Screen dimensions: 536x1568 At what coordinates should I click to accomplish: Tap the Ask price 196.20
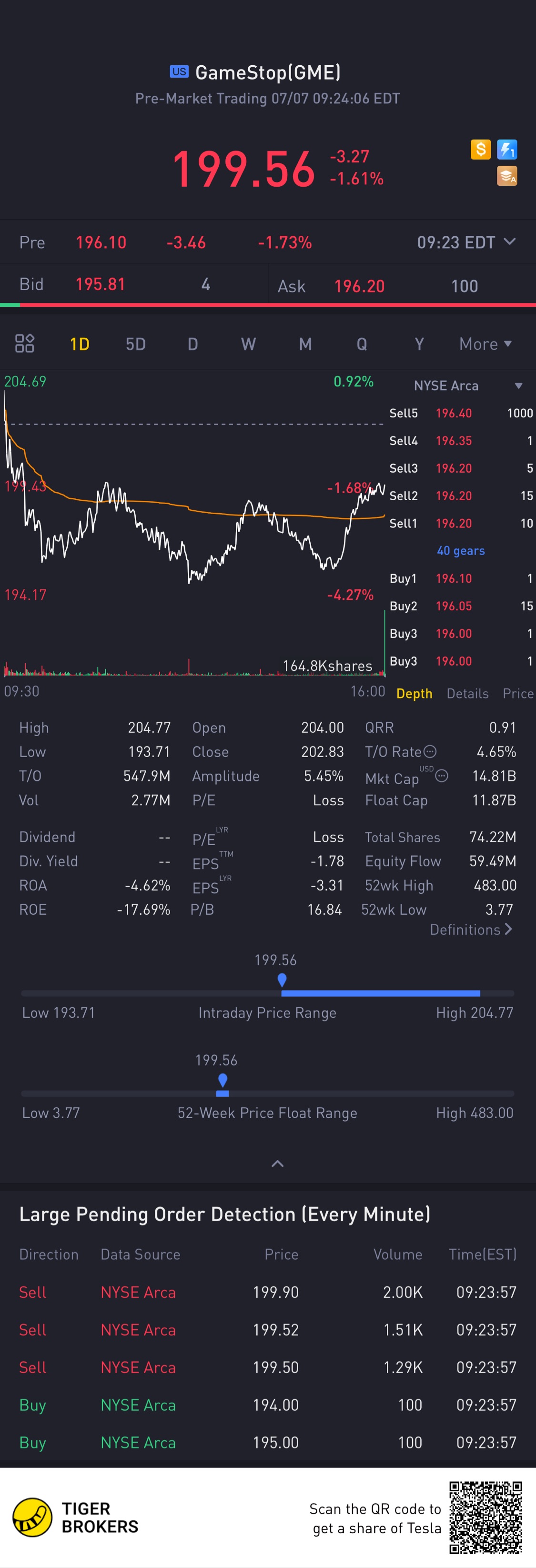pos(360,286)
